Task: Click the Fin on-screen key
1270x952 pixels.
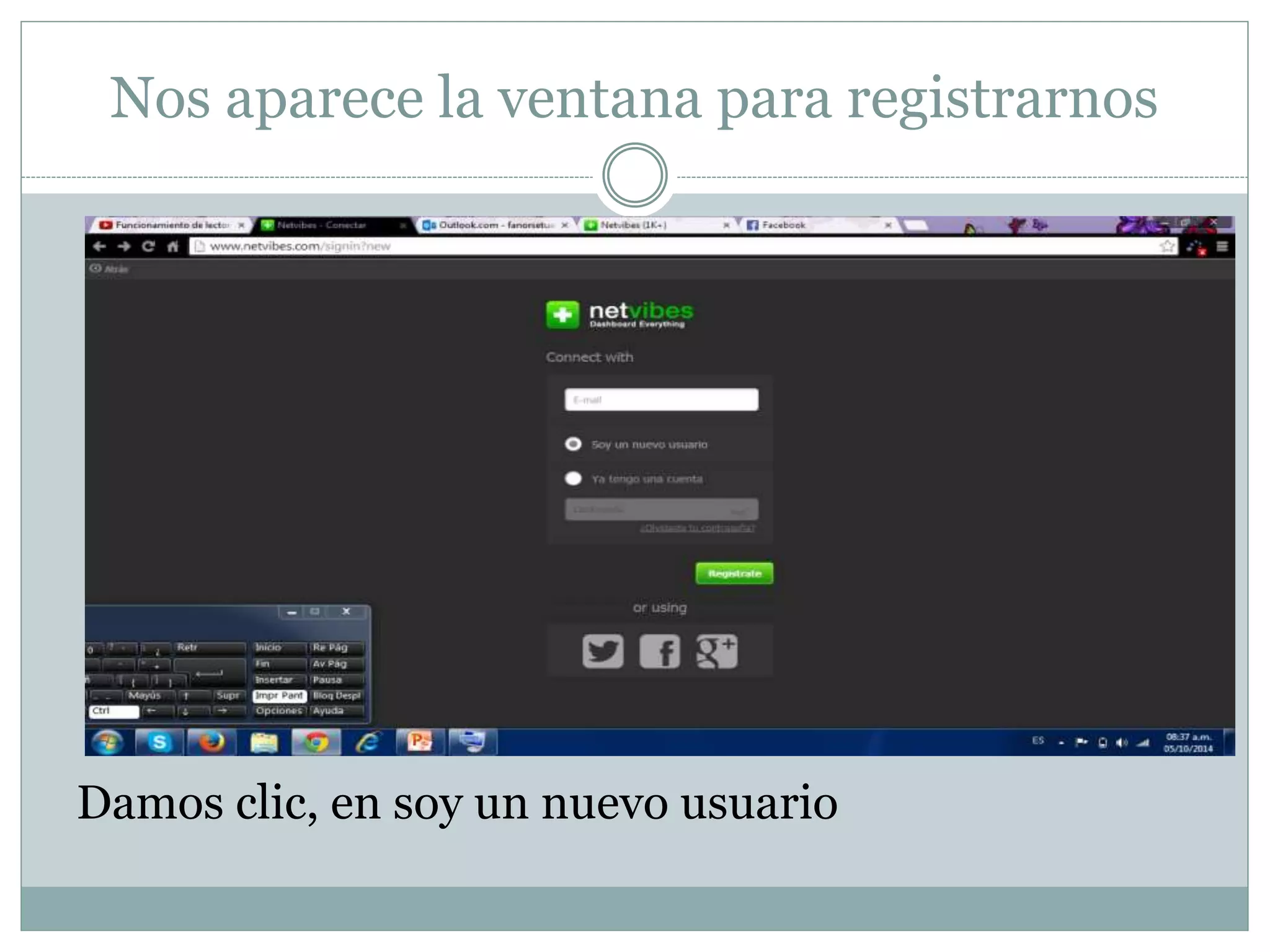Action: pyautogui.click(x=280, y=664)
